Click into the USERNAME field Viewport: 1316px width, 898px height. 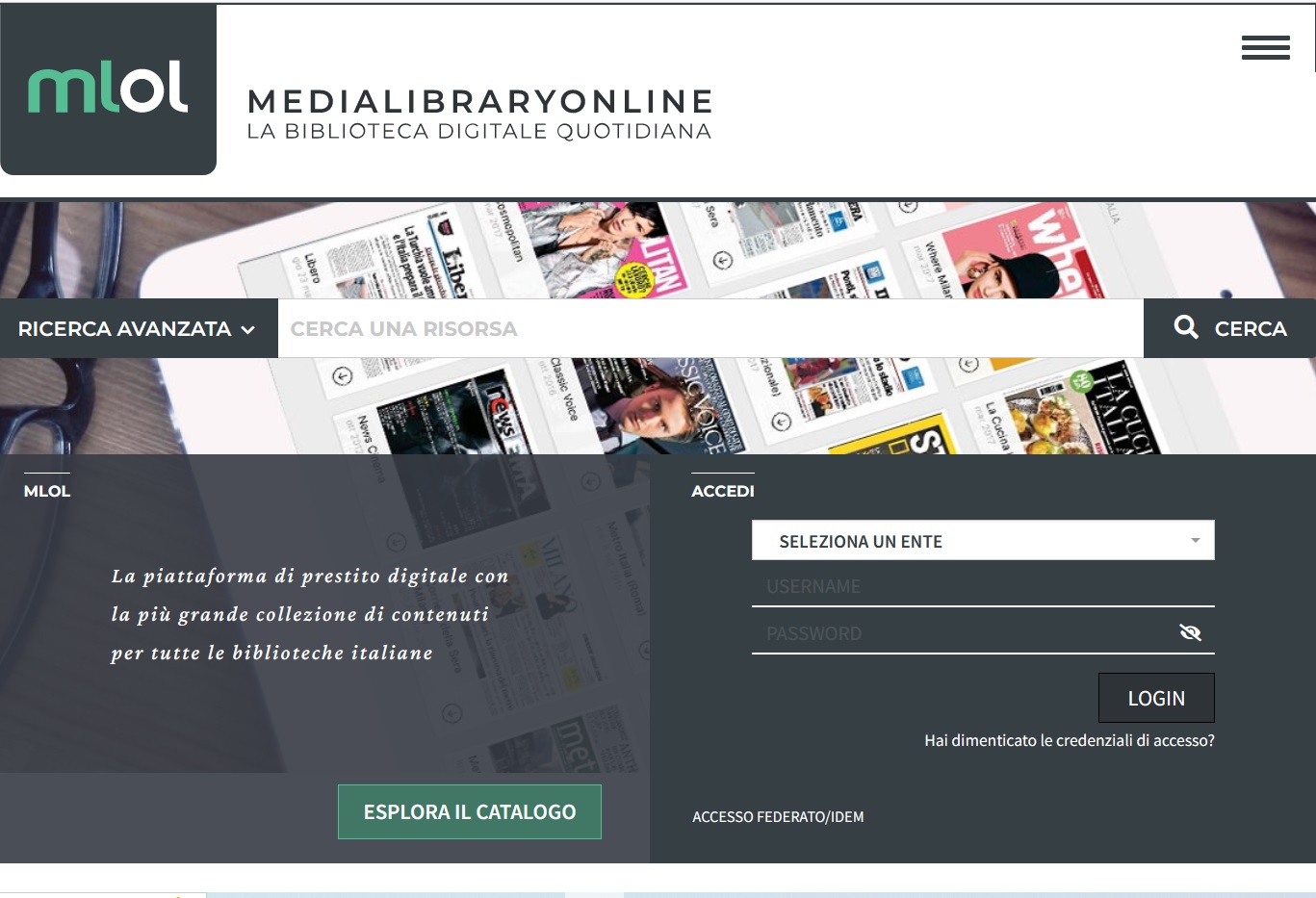click(982, 586)
